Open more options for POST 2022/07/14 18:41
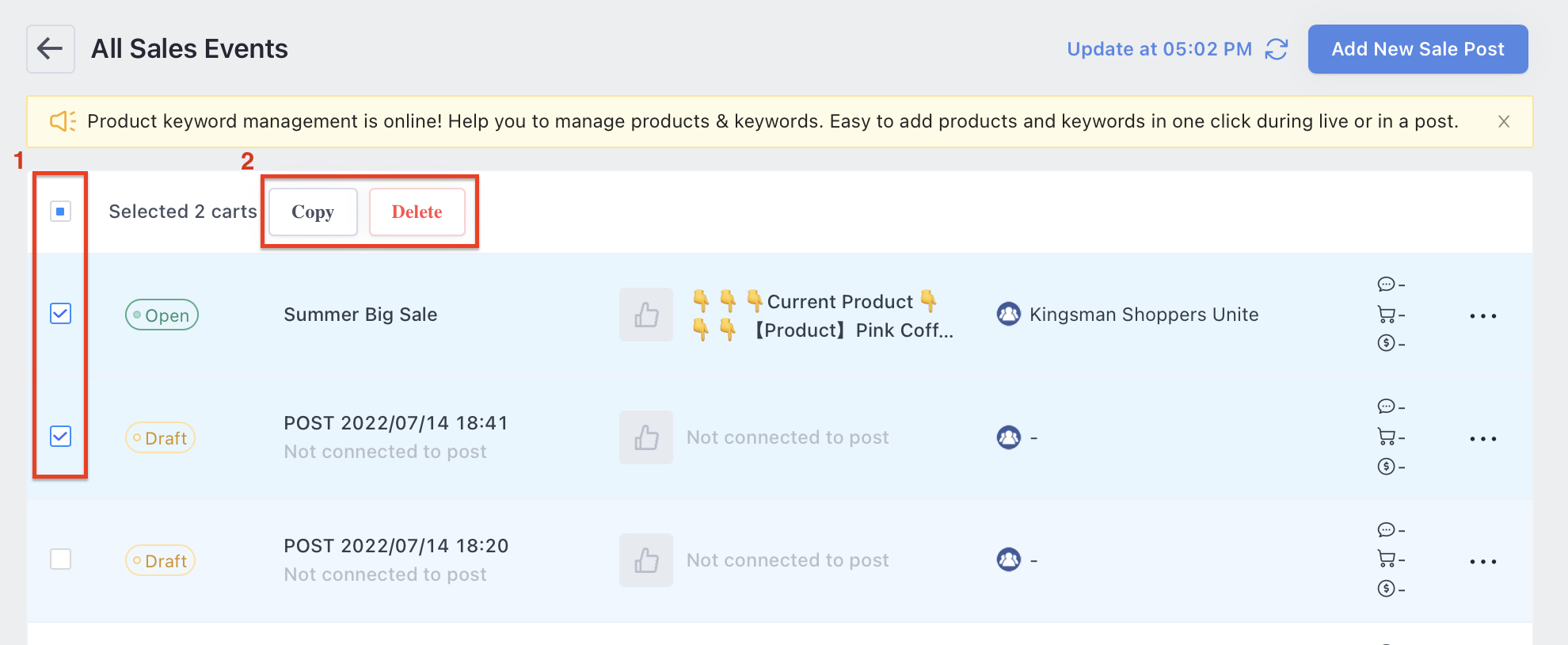 point(1482,439)
